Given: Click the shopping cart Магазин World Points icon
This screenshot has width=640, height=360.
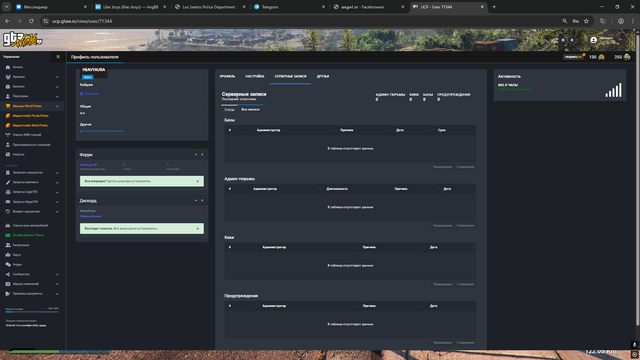Looking at the screenshot, I should pos(8,106).
